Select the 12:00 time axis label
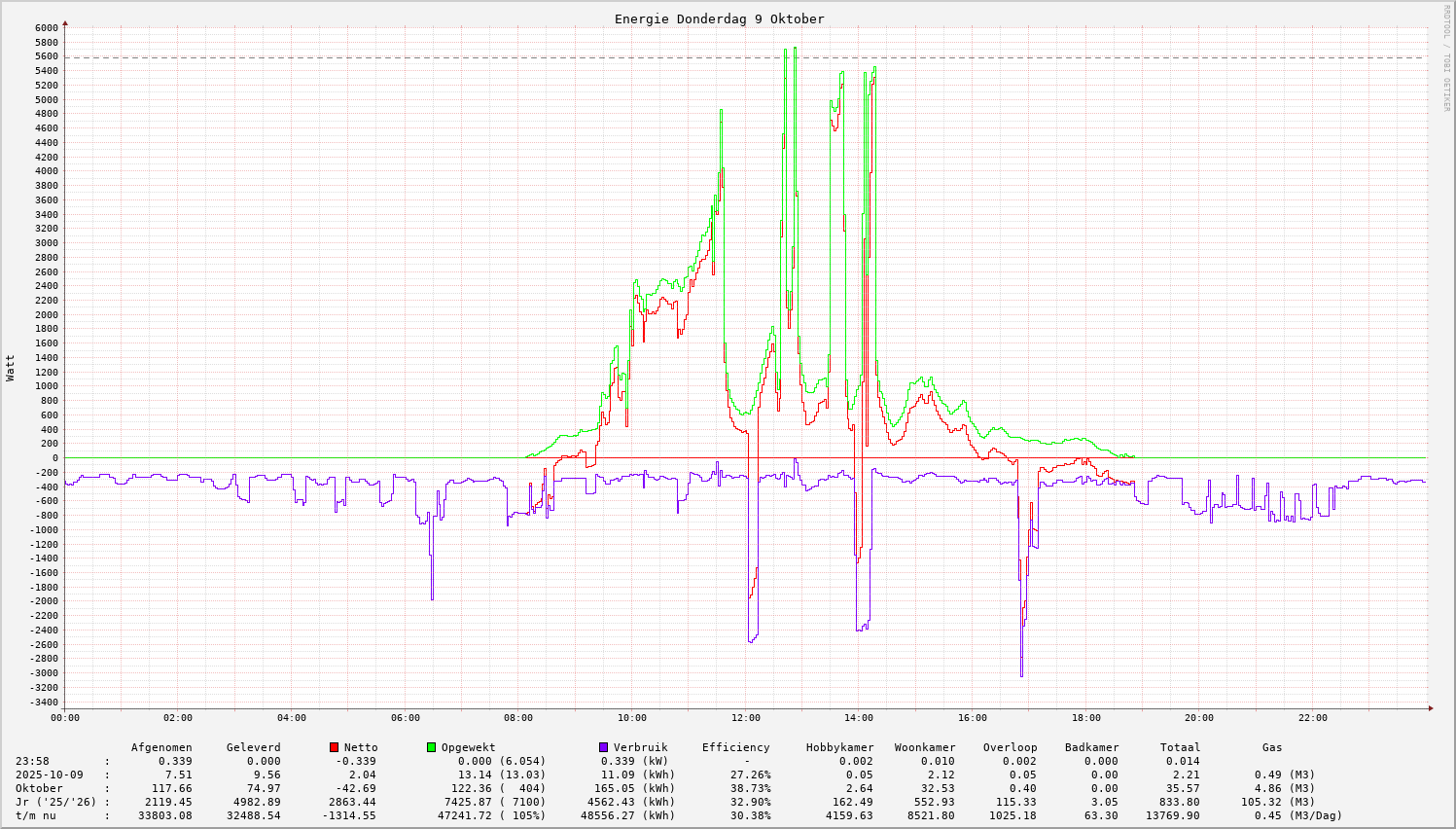Screen dimensions: 1456x829 coord(745,718)
